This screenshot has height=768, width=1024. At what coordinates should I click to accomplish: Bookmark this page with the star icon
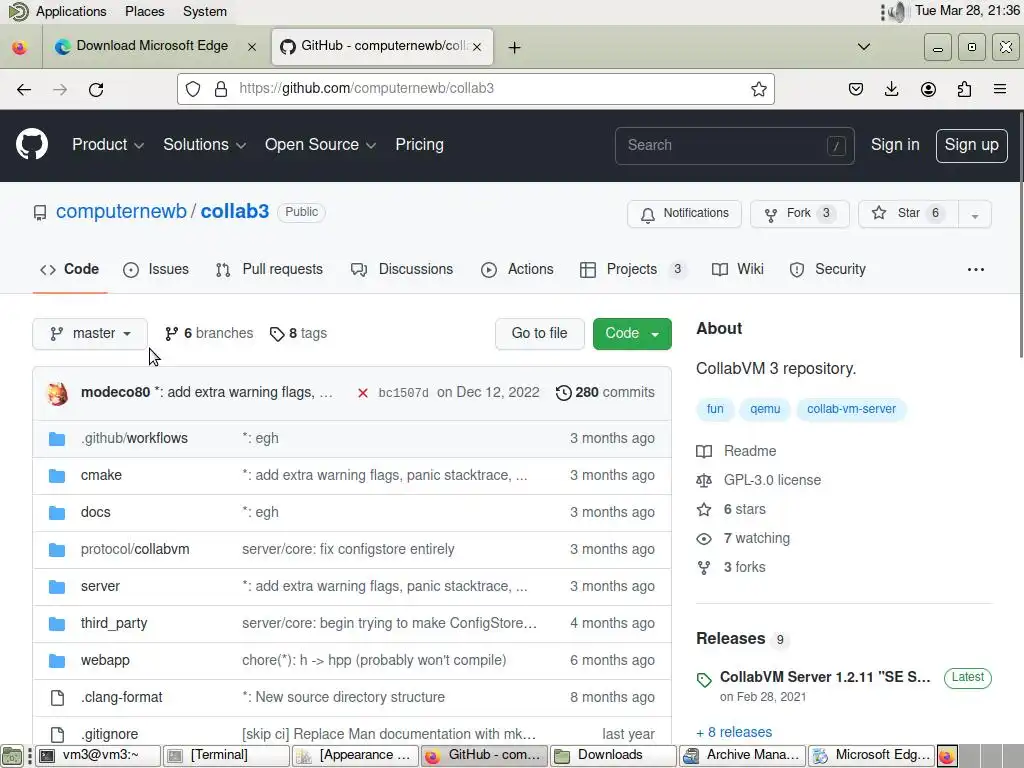758,89
